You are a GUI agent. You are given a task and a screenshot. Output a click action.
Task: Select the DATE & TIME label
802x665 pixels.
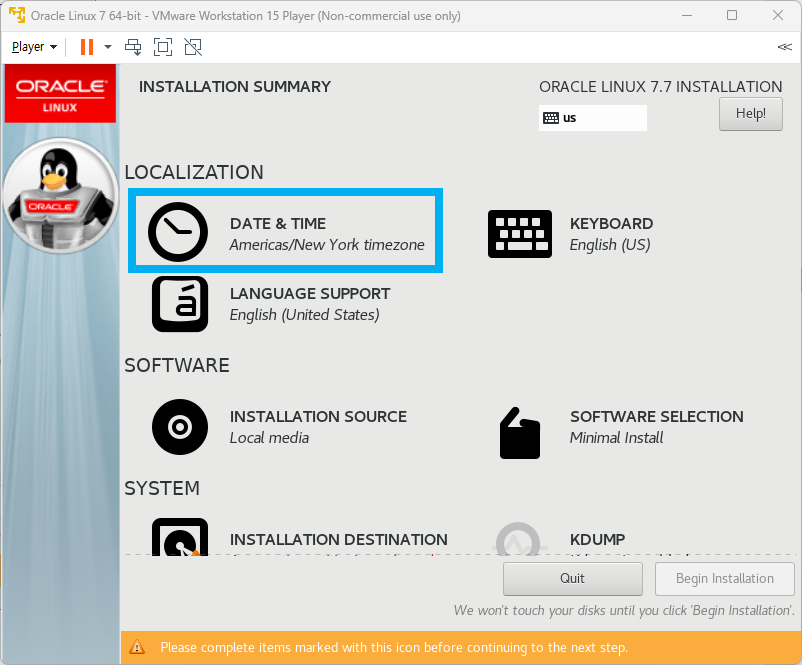278,224
